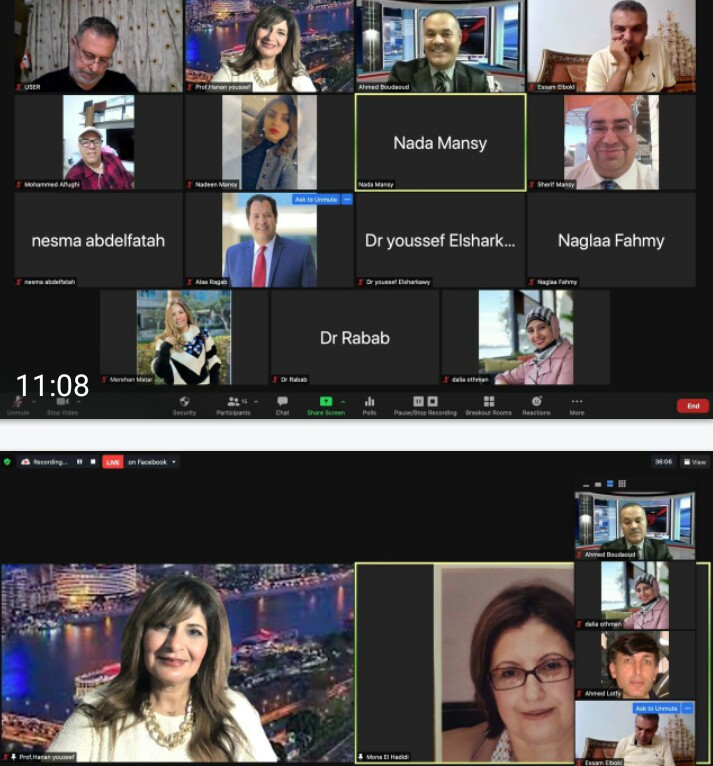Start sharing with green Share Screen icon
Screen dimensions: 713x766
(x=325, y=403)
